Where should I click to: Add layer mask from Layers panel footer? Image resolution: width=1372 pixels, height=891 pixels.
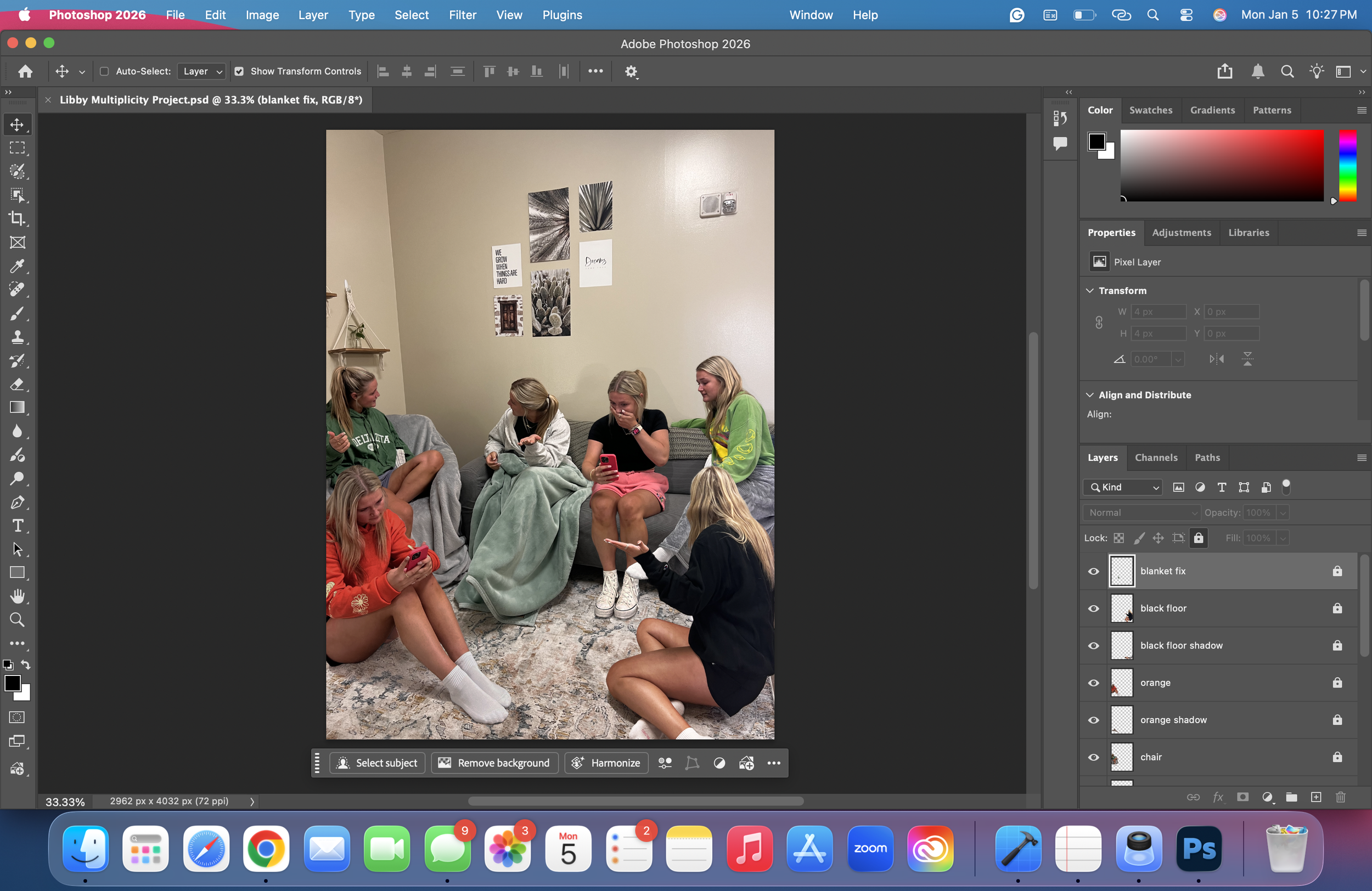pyautogui.click(x=1242, y=797)
